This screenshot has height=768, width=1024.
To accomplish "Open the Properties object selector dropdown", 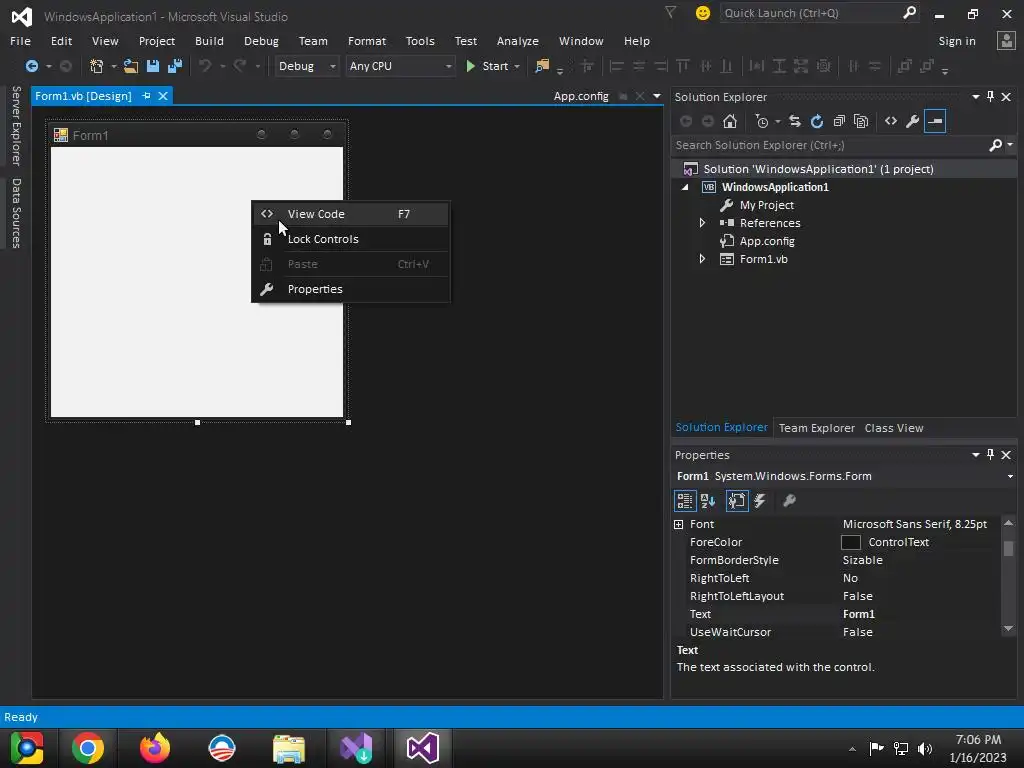I will click(1010, 476).
